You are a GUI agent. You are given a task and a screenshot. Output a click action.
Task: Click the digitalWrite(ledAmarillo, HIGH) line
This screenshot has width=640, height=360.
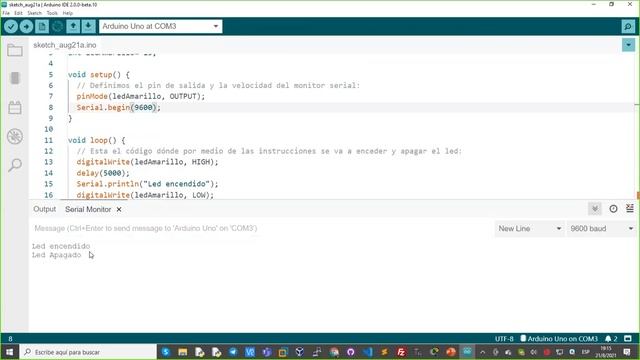147,162
